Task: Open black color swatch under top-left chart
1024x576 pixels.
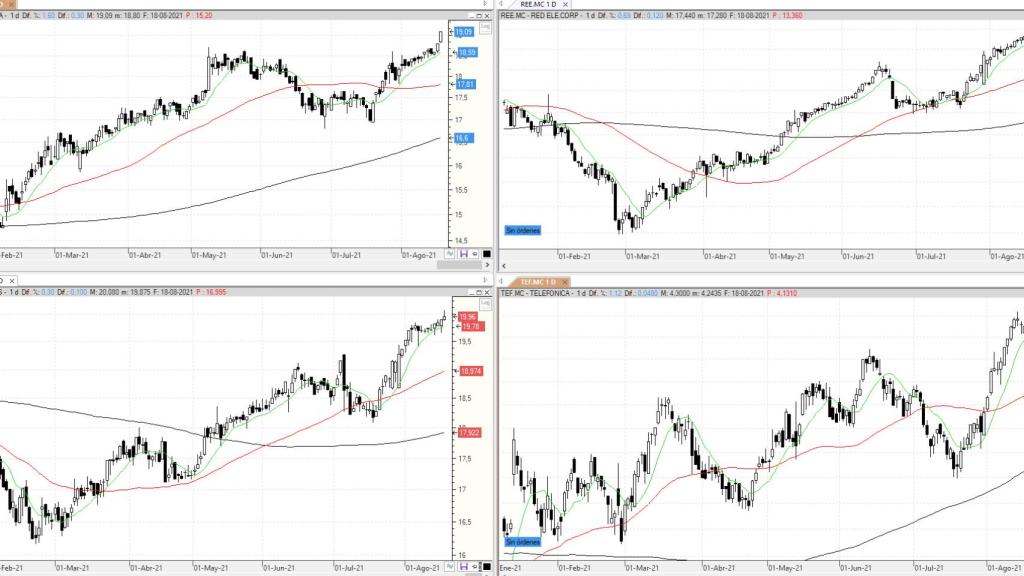Action: point(487,255)
